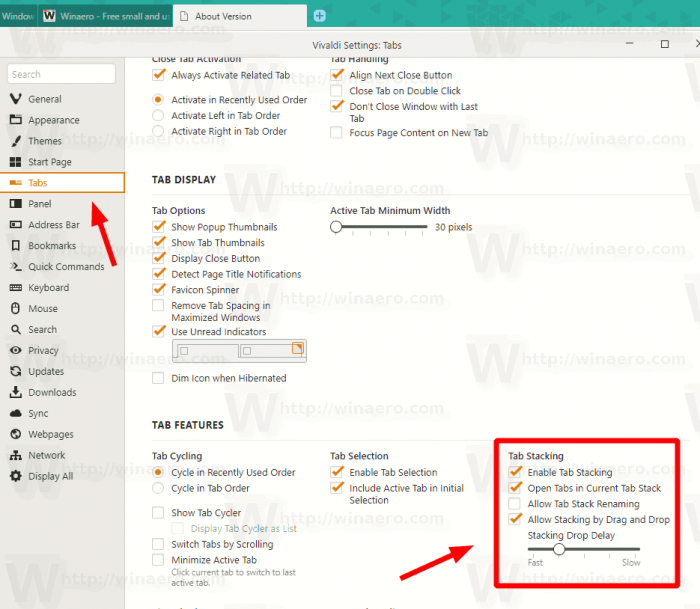Uncheck Show Popup Thumbnails
Viewport: 700px width, 609px height.
(x=158, y=226)
